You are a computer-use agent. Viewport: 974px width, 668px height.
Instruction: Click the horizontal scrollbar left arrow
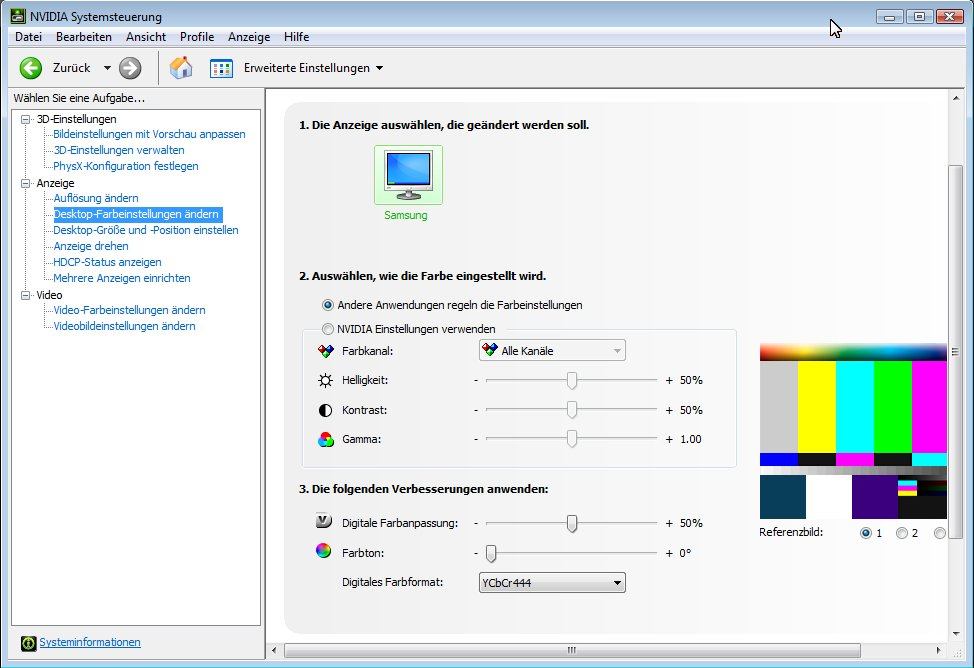(x=274, y=651)
